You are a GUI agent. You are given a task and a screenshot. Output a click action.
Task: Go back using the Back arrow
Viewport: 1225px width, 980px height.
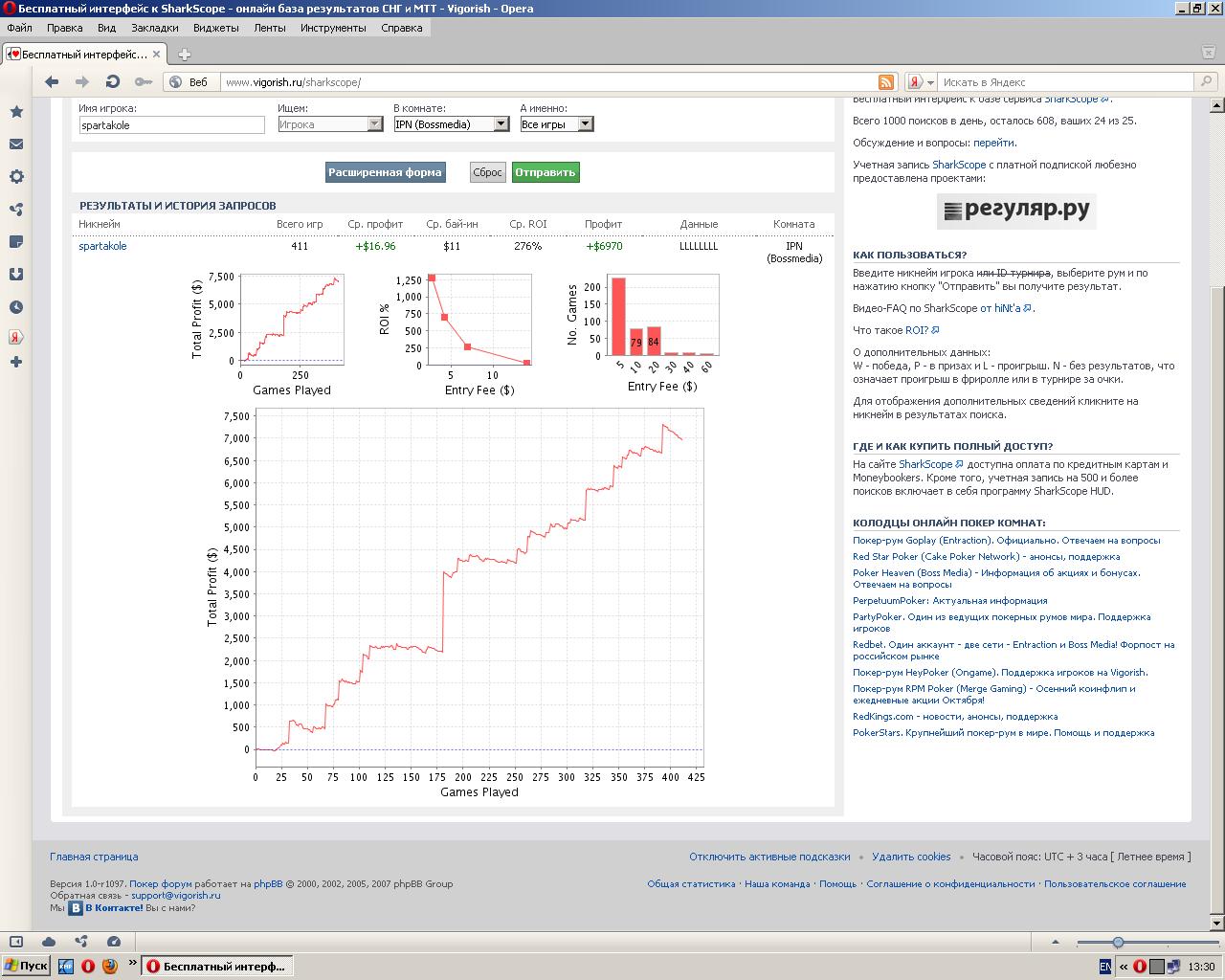coord(52,82)
